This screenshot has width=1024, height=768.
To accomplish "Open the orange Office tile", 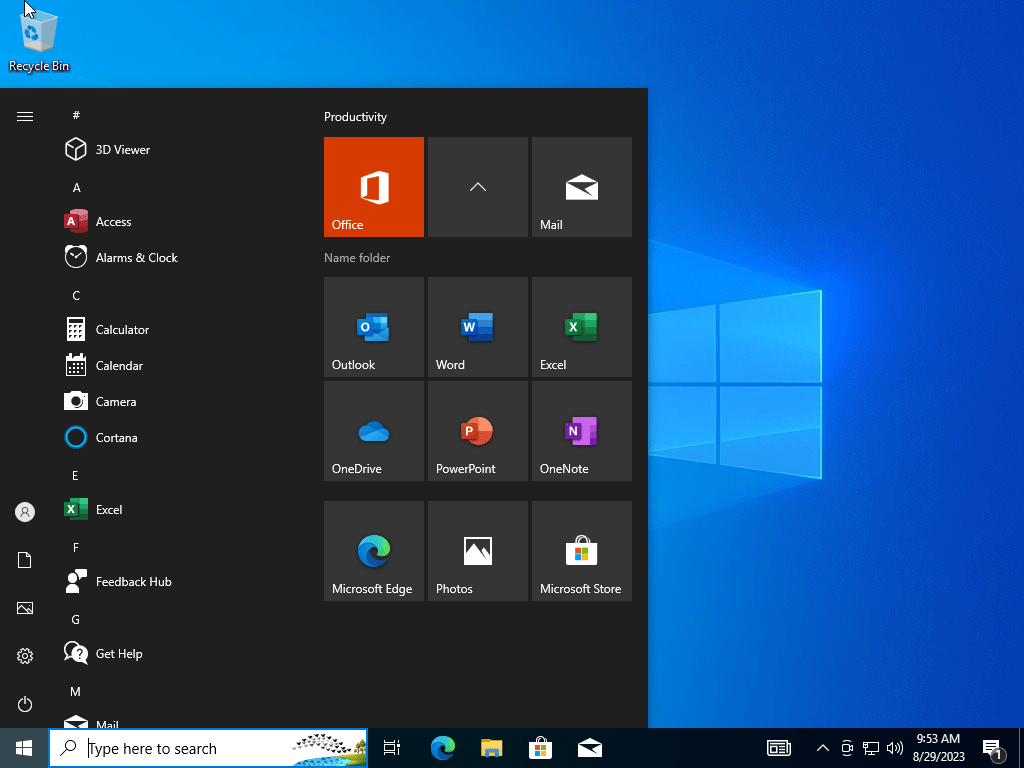I will point(374,187).
